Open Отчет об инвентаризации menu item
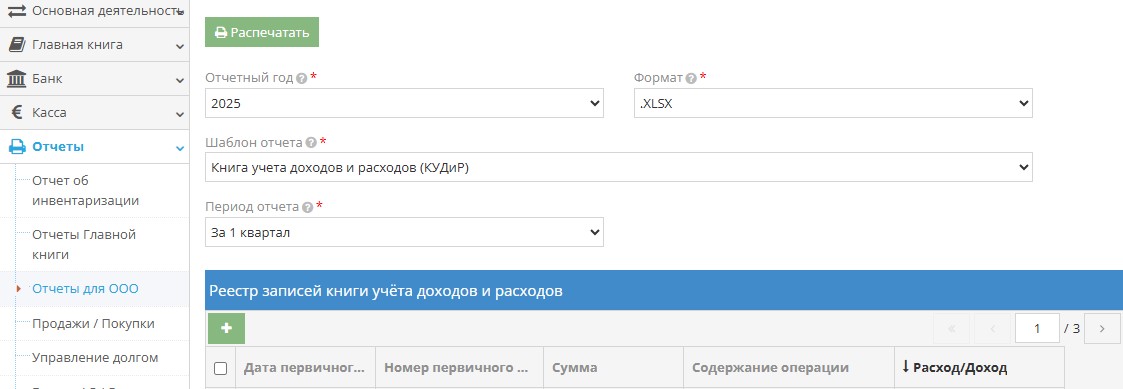 coord(85,191)
